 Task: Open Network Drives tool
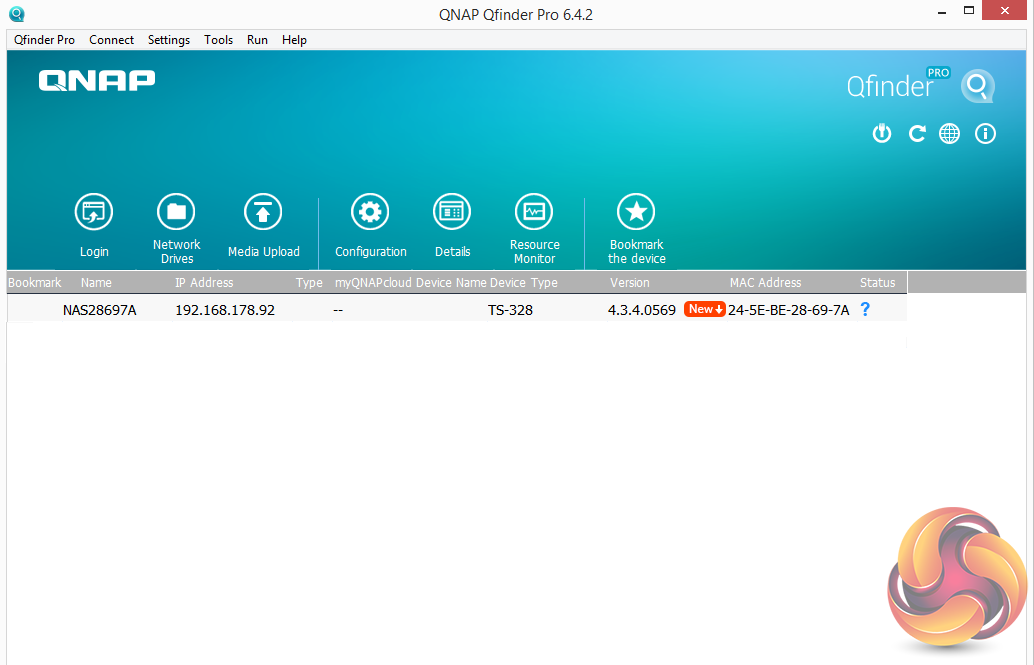point(176,212)
